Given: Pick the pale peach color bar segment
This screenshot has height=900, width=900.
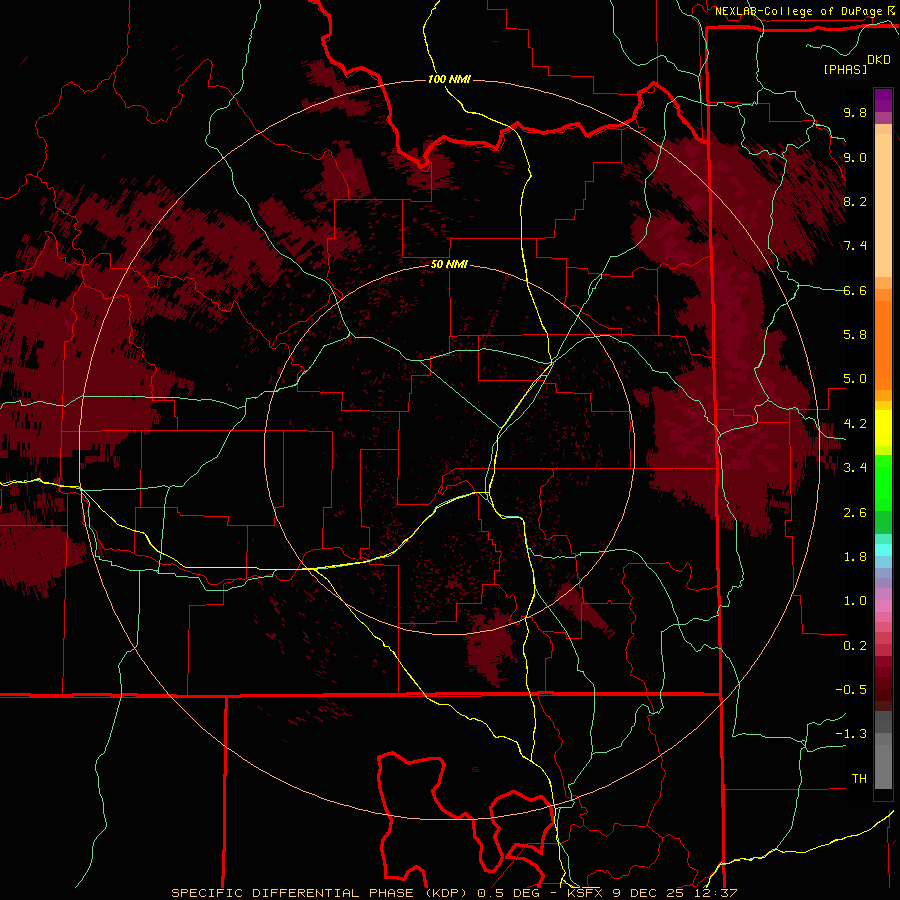Looking at the screenshot, I should click(883, 207).
